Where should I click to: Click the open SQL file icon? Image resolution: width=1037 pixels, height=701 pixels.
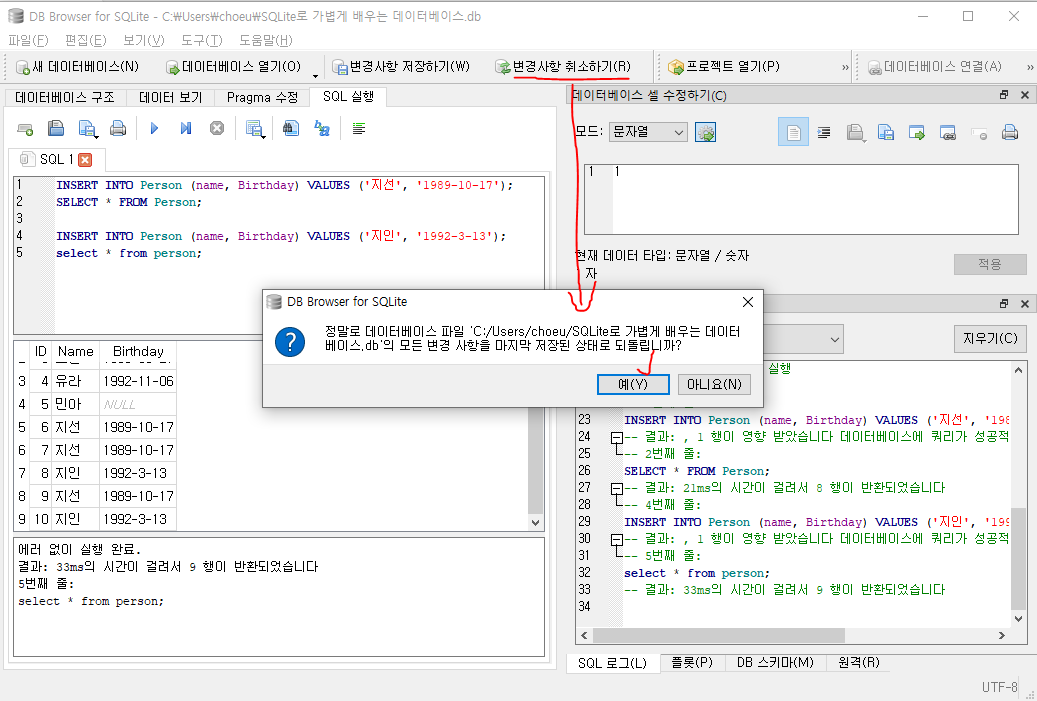tap(56, 128)
